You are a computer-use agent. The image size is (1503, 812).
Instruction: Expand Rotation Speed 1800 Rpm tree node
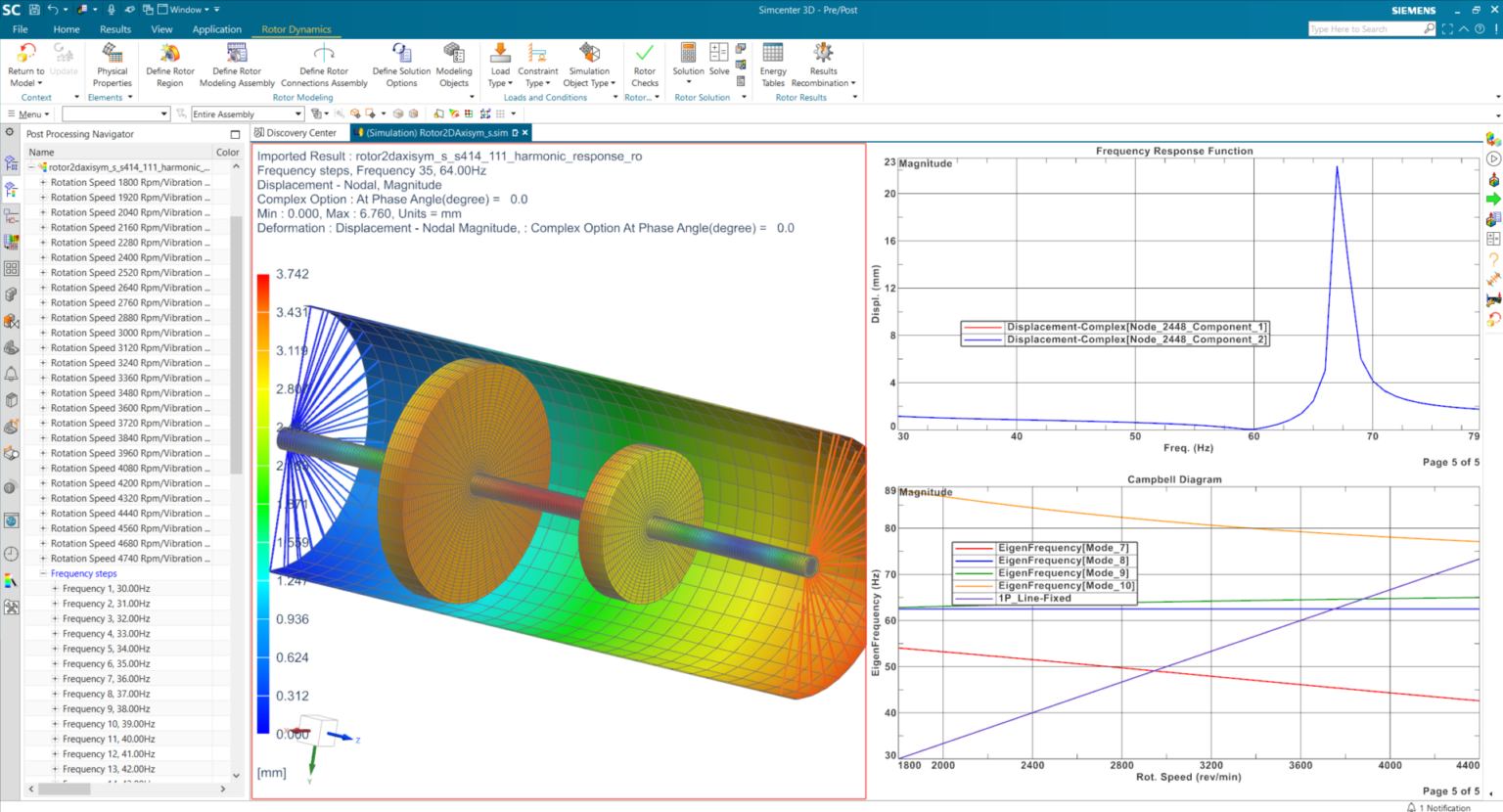tap(43, 183)
